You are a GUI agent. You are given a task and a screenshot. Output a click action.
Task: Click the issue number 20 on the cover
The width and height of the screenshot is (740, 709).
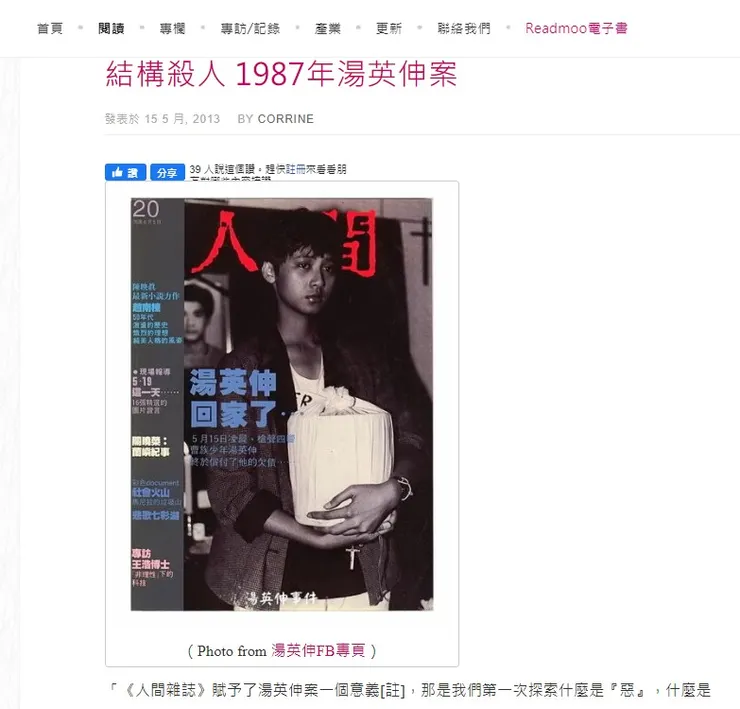[x=146, y=209]
